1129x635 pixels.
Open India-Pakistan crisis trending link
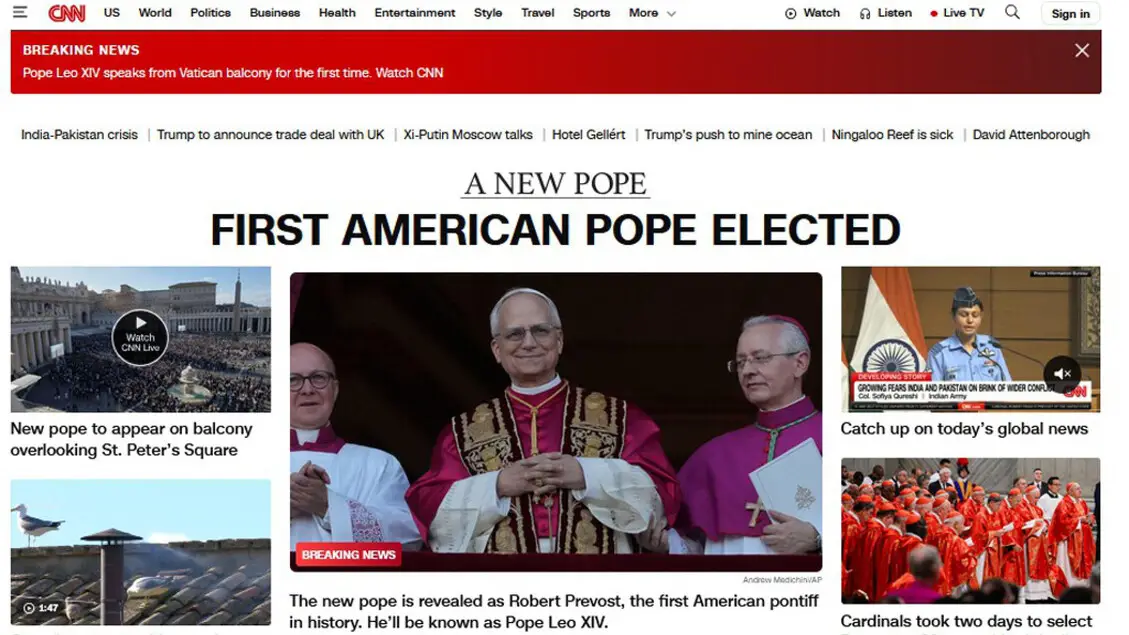coord(79,135)
